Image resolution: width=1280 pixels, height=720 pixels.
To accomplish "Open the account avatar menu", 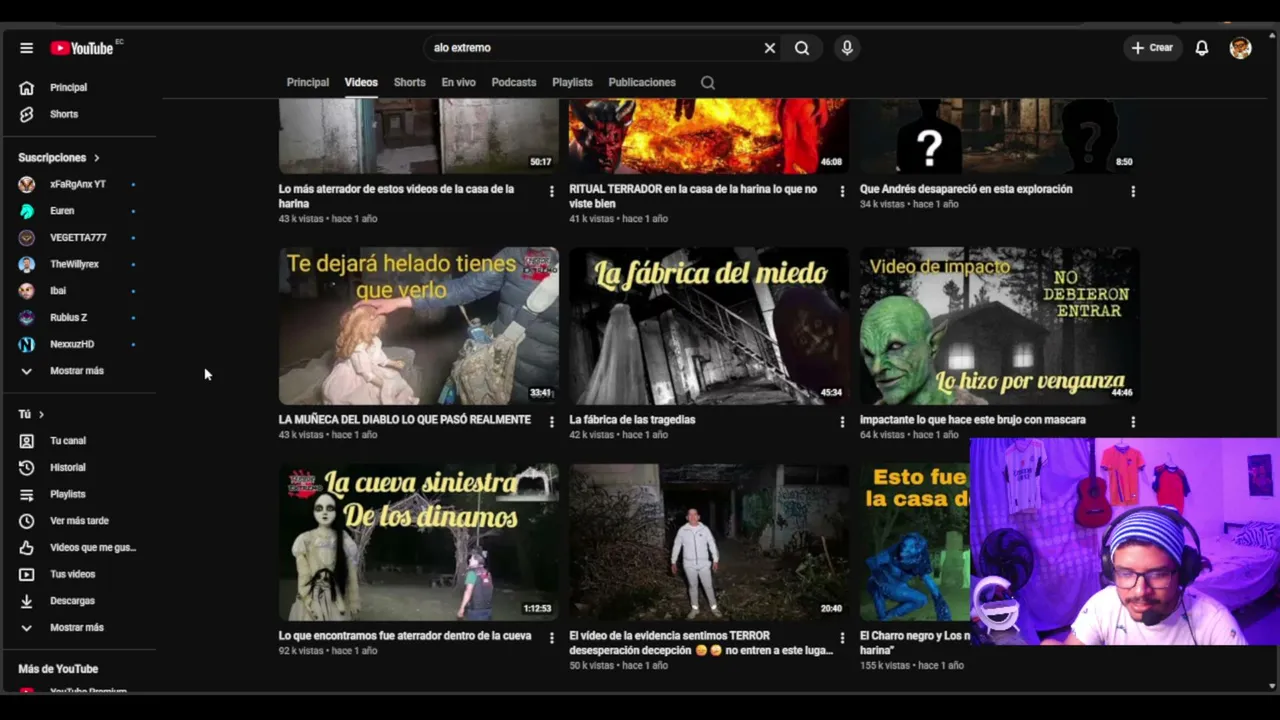I will (1241, 48).
